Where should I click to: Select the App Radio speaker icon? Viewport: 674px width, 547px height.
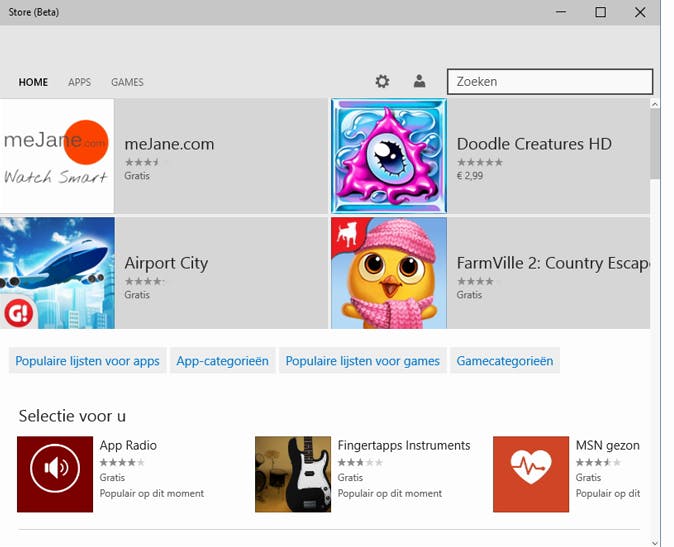pos(55,474)
